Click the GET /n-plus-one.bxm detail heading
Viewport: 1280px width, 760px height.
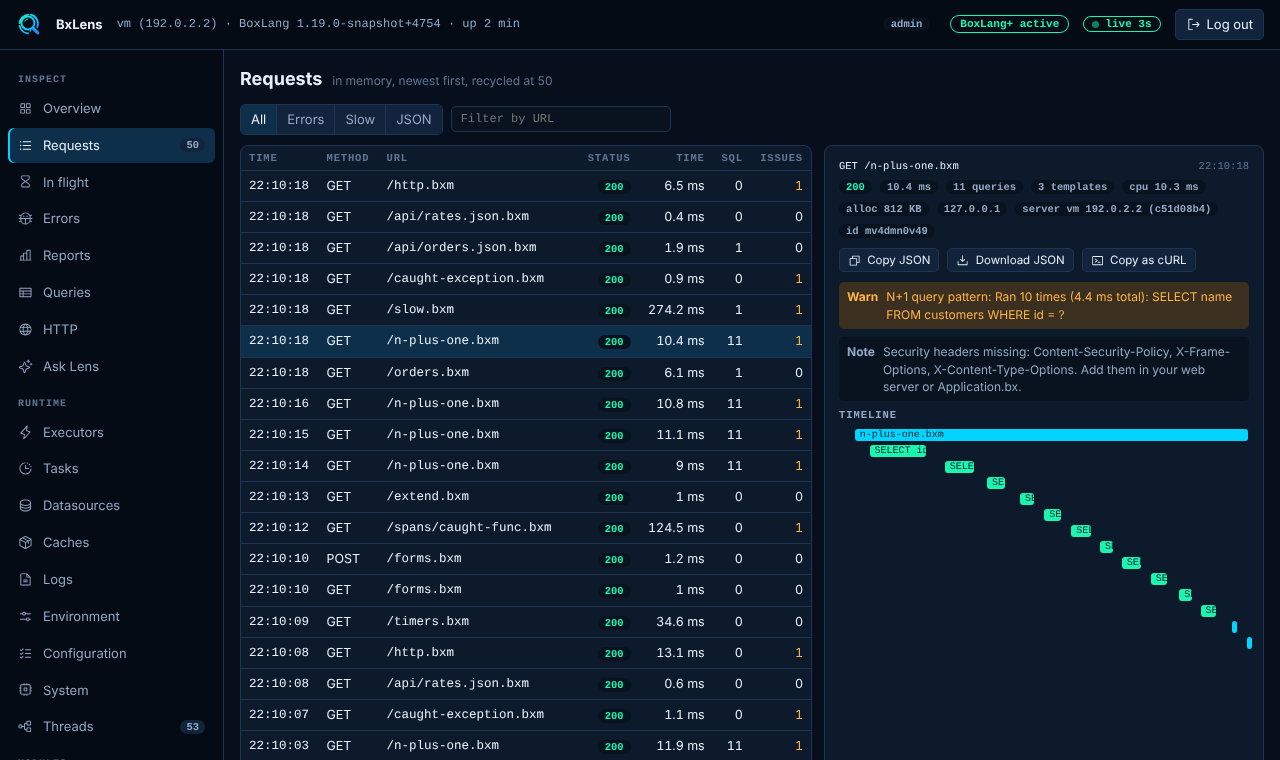pyautogui.click(x=899, y=166)
